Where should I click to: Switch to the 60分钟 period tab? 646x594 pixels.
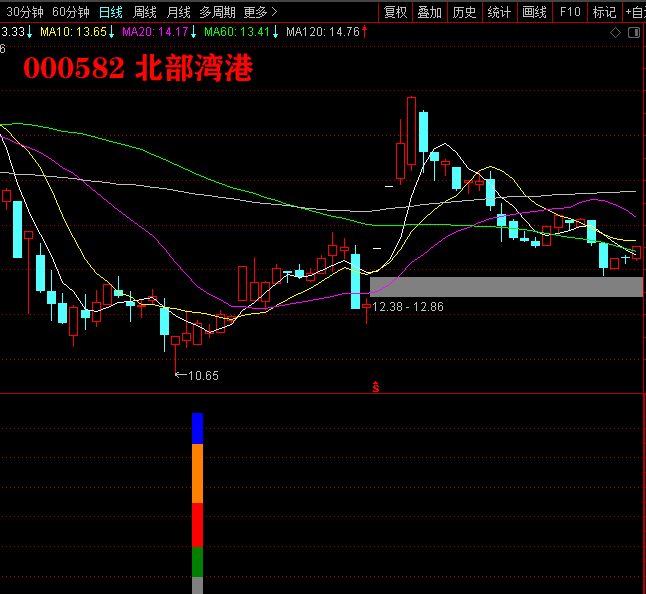(70, 12)
